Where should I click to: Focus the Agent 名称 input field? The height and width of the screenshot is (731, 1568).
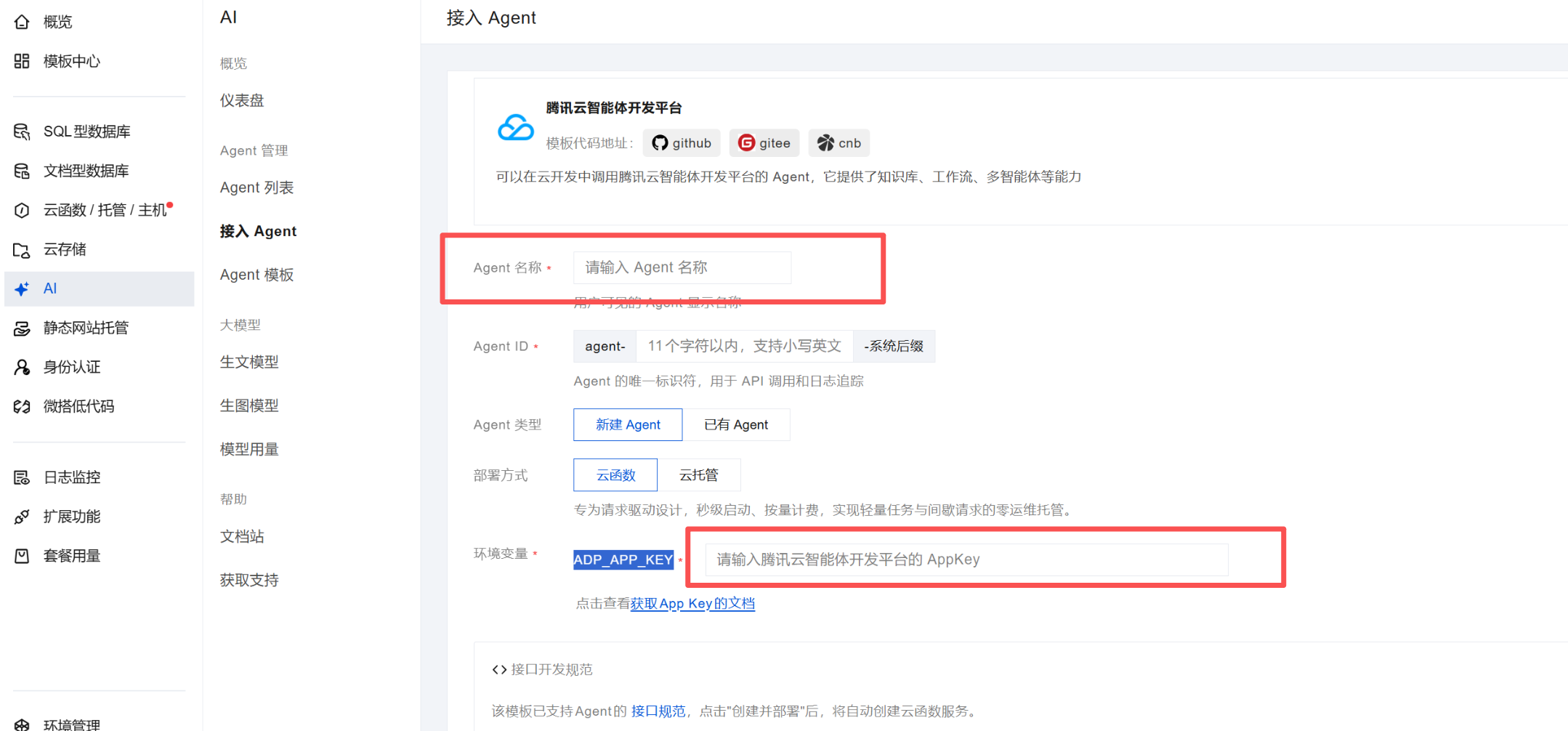point(682,267)
